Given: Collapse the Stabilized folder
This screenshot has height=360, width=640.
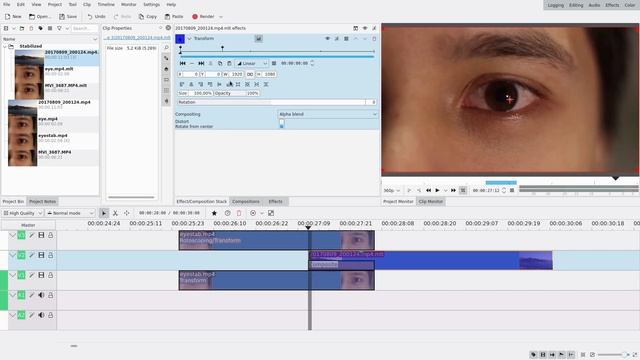Looking at the screenshot, I should (x=4, y=46).
